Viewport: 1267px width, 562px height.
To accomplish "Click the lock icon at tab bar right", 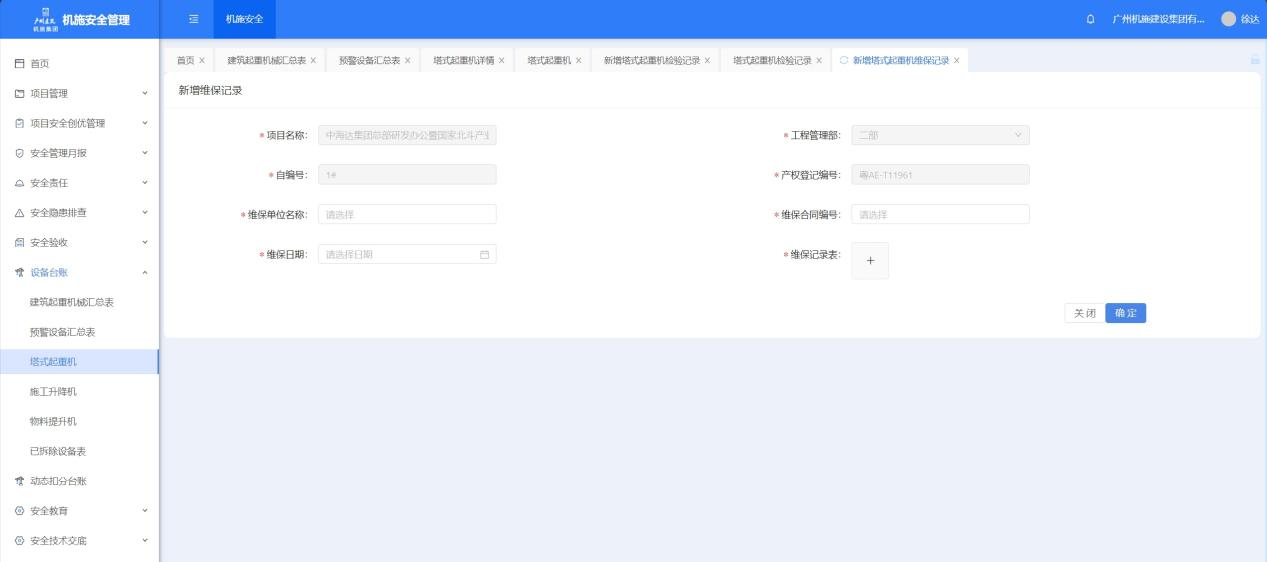I will pyautogui.click(x=1254, y=60).
